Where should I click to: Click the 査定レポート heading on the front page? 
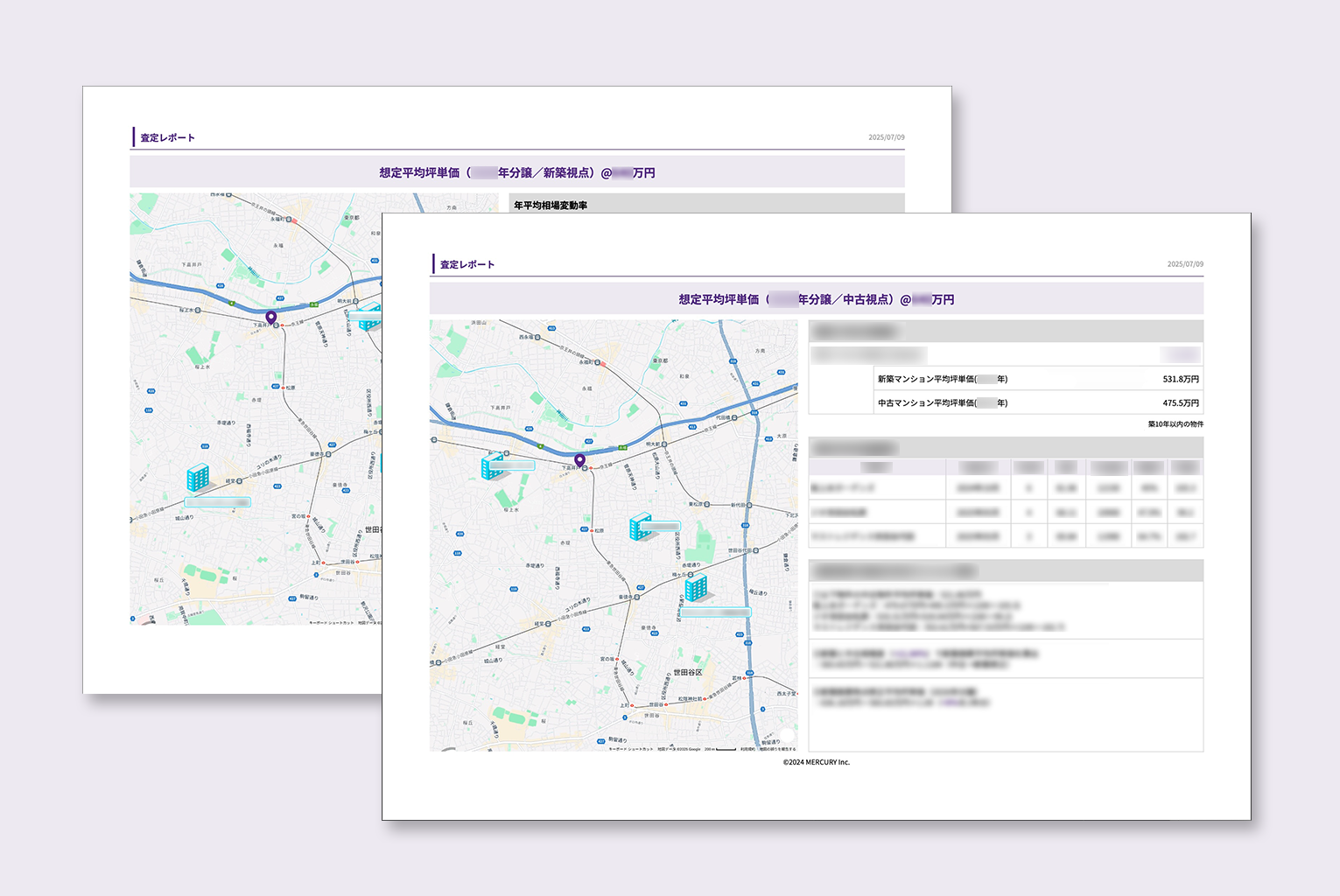(467, 264)
